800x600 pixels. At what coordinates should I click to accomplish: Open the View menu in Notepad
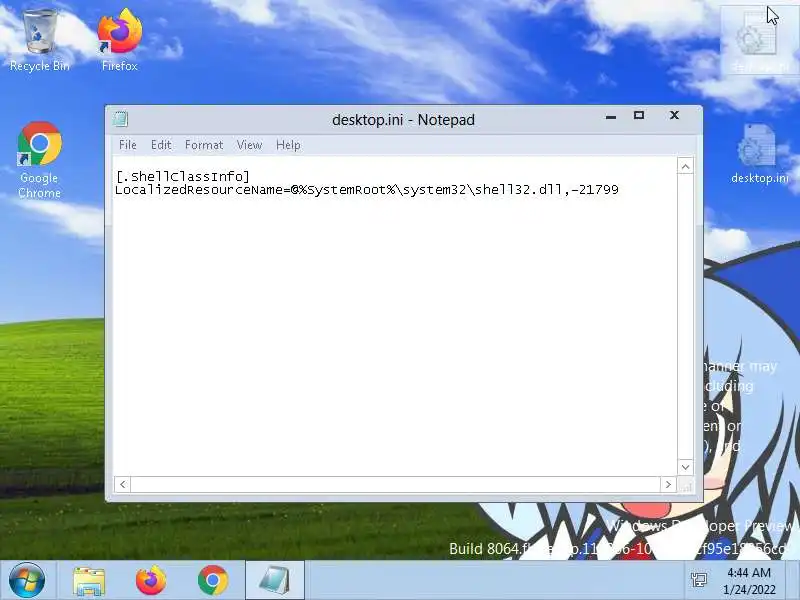[x=249, y=145]
